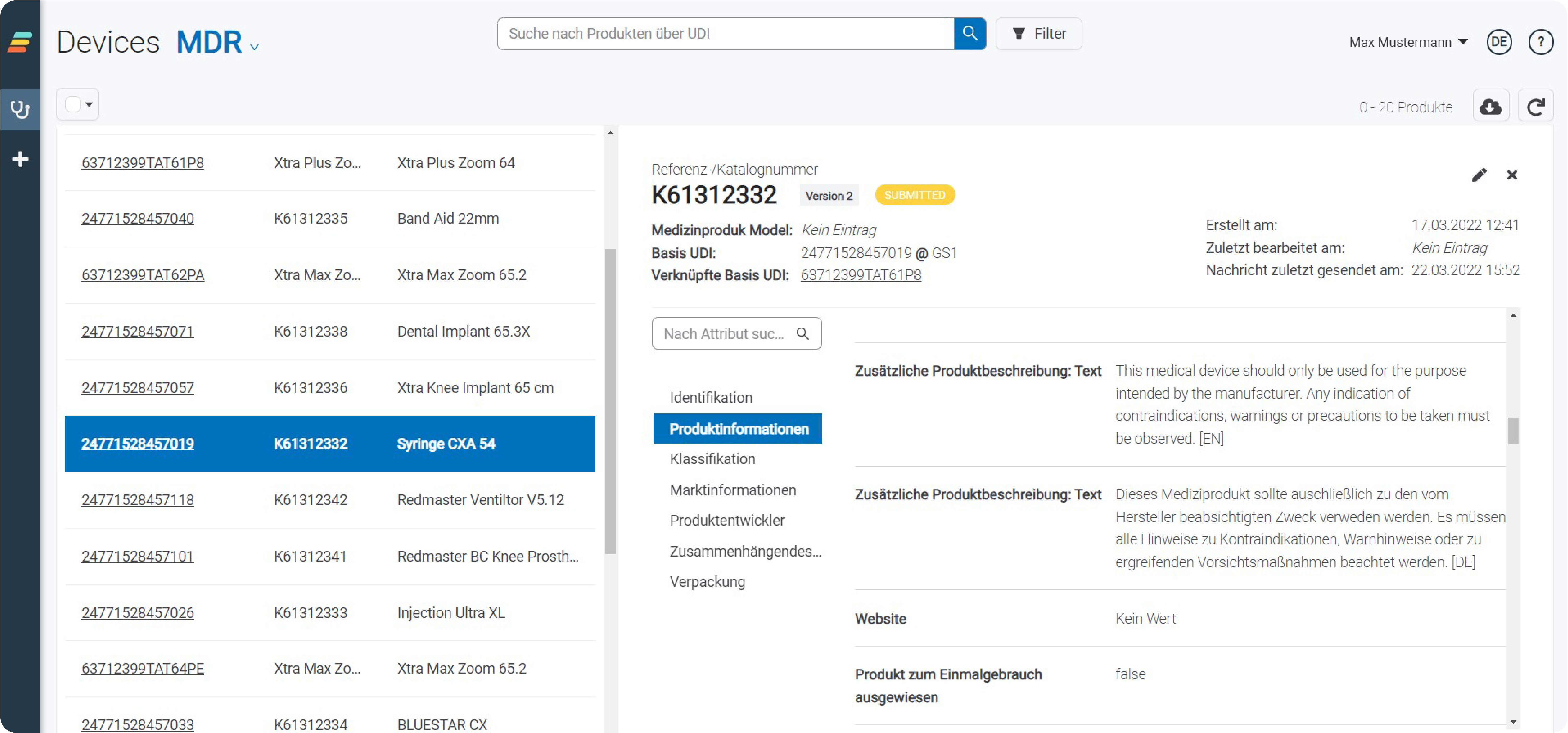Viewport: 1568px width, 733px height.
Task: Click the Filter button
Action: pyautogui.click(x=1038, y=33)
